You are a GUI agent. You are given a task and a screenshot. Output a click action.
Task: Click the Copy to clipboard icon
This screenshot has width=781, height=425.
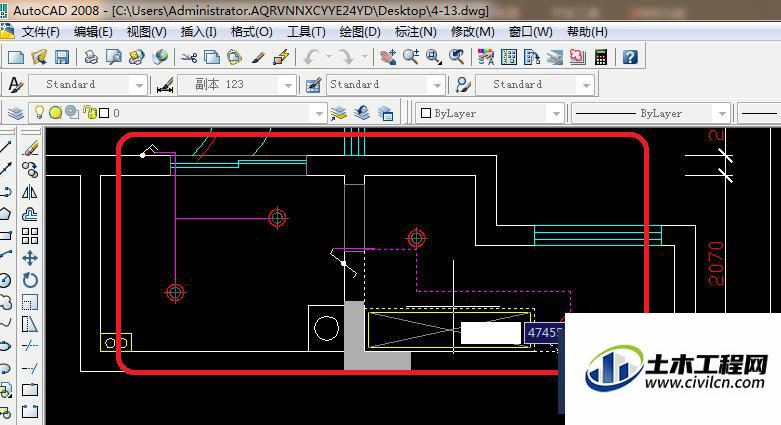click(x=212, y=57)
